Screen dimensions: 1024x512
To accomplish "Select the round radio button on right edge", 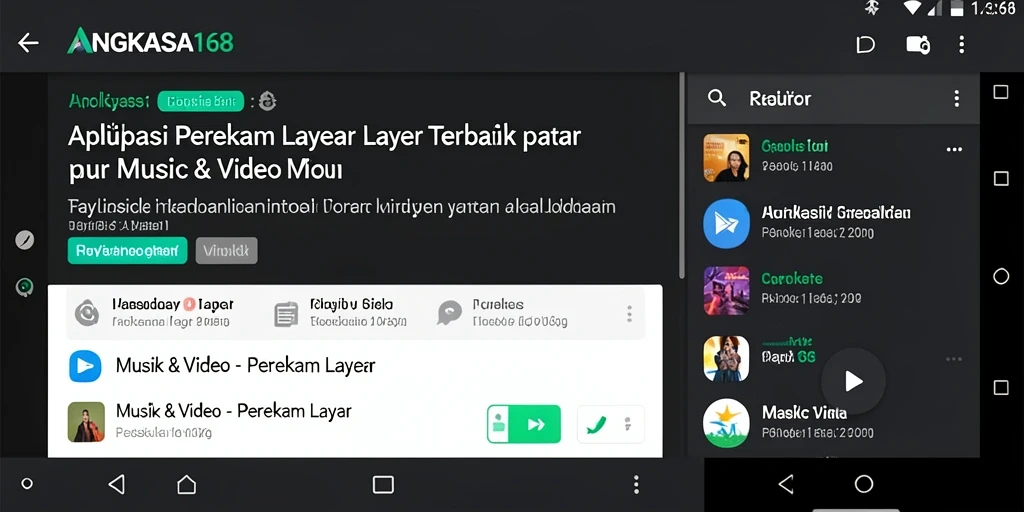I will pyautogui.click(x=1001, y=276).
